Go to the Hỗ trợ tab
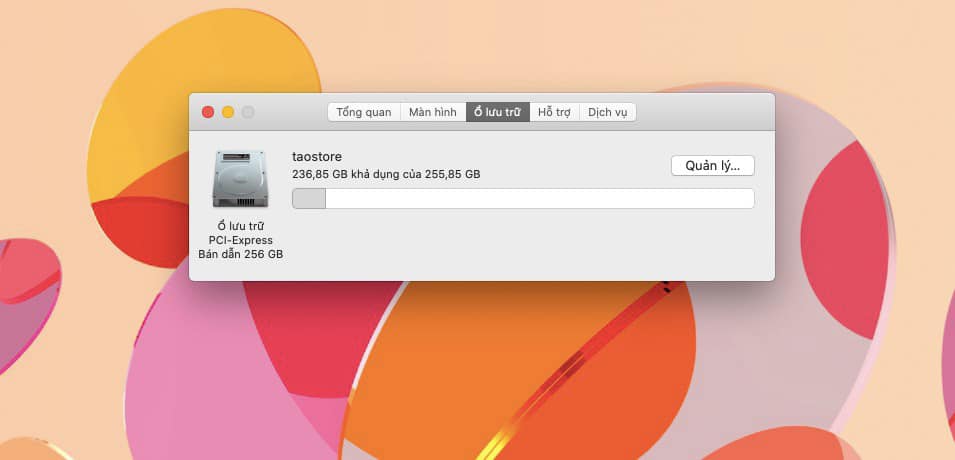 [554, 112]
